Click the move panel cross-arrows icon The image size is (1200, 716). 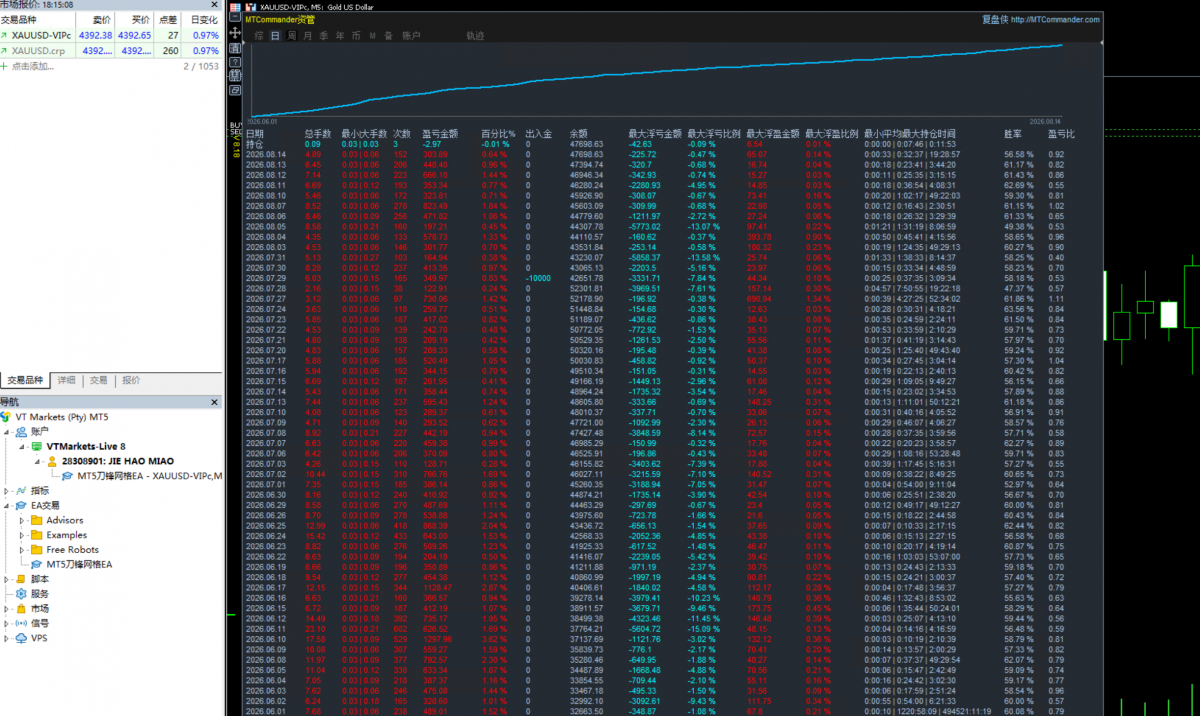235,32
